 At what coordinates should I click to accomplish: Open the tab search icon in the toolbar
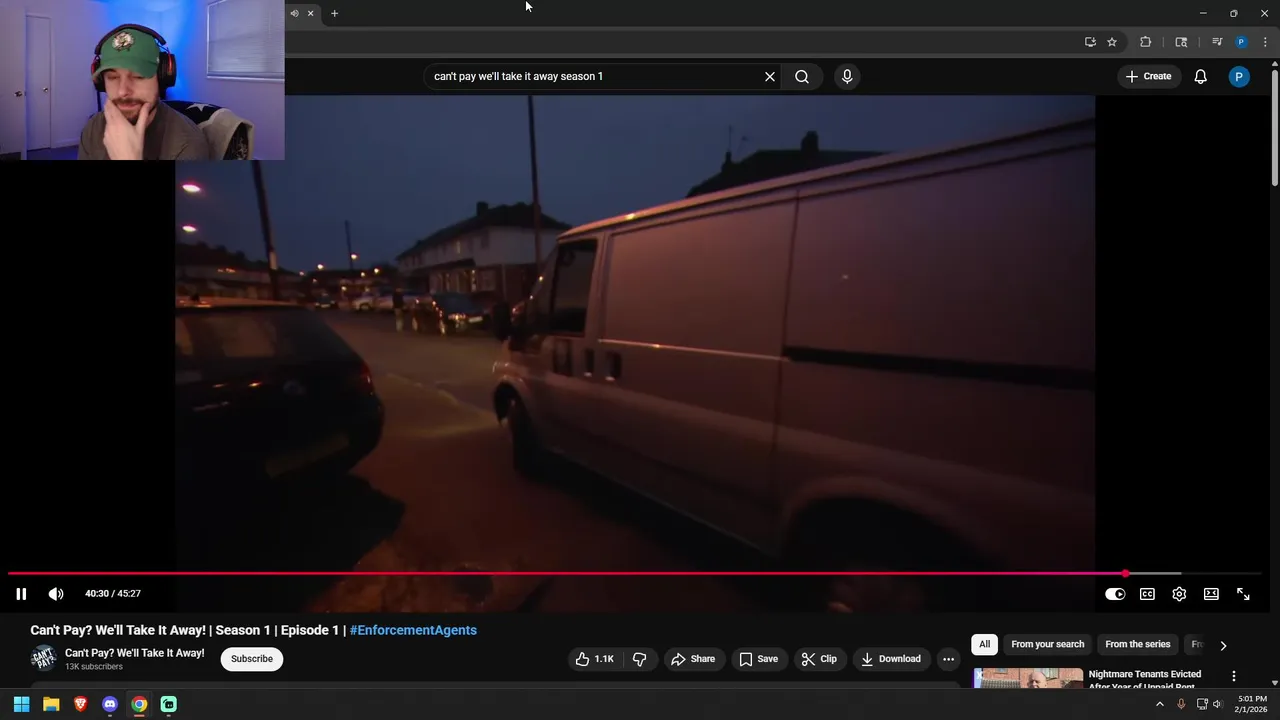[1181, 42]
